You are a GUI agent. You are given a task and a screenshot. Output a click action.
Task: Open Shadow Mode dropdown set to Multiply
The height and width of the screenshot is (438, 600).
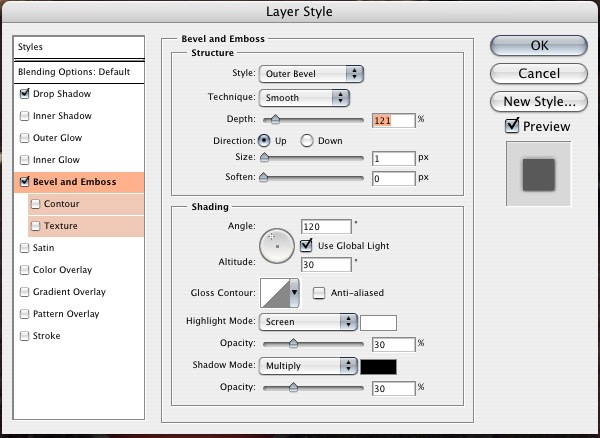(307, 366)
